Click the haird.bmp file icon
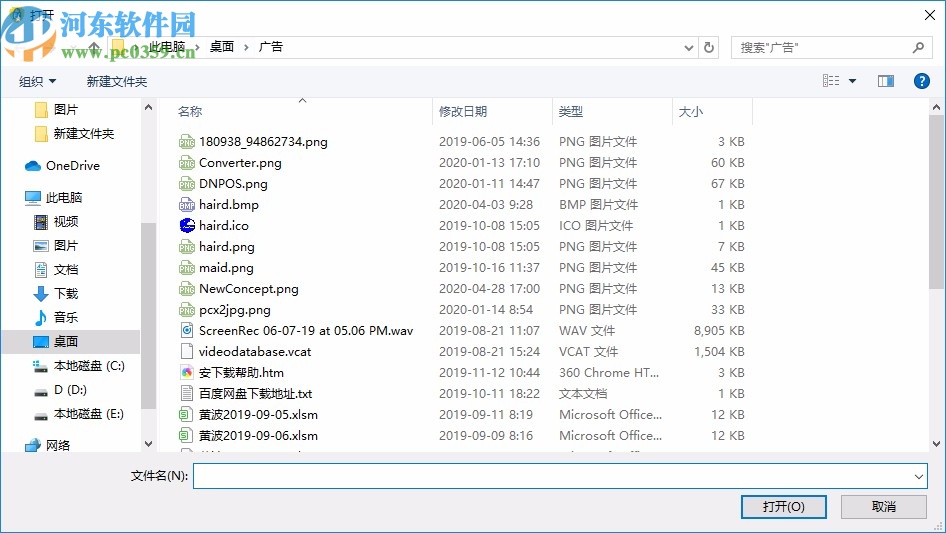This screenshot has height=533, width=946. [x=187, y=205]
